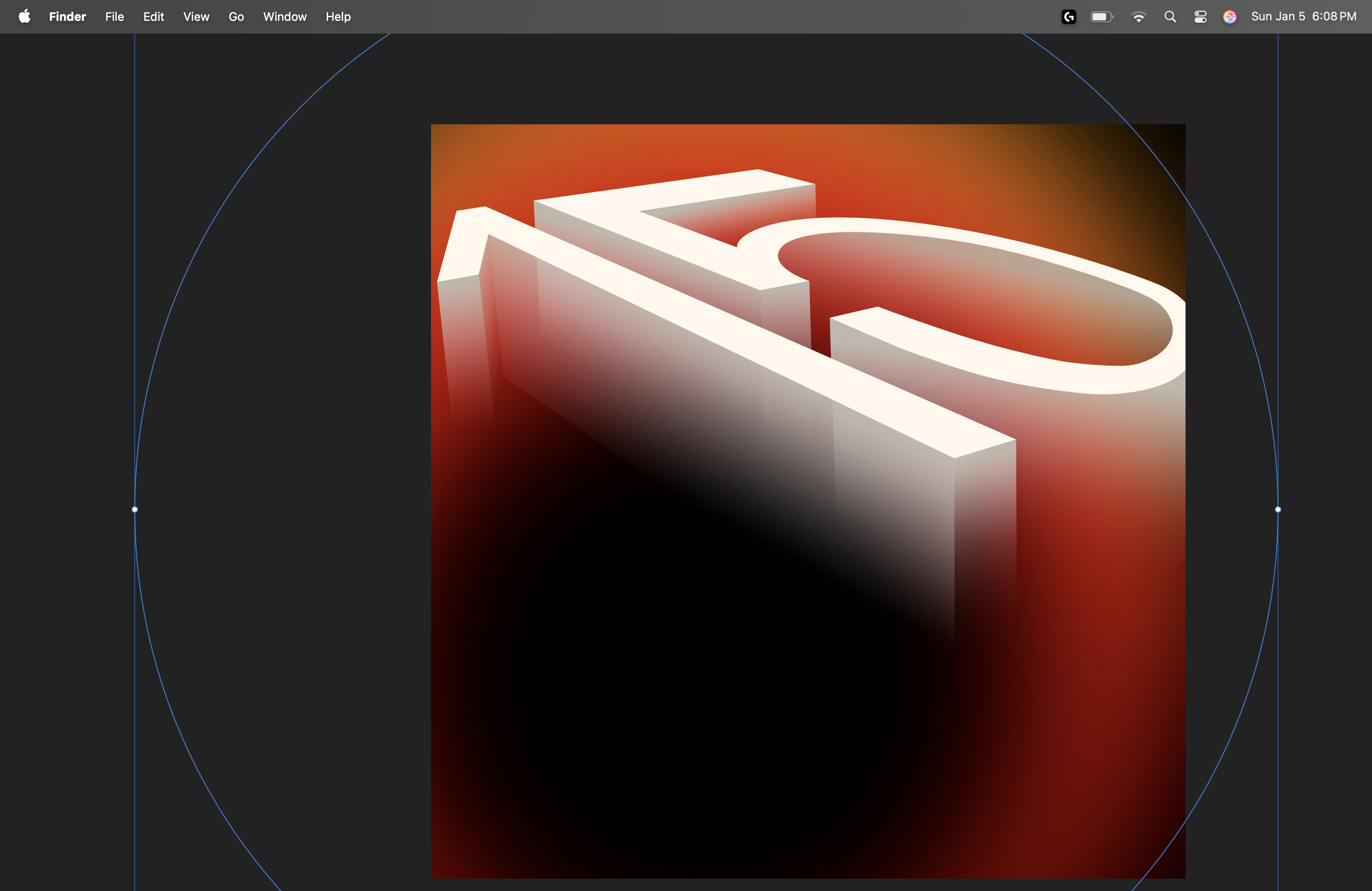Open the Edit menu
The height and width of the screenshot is (891, 1372).
(x=153, y=17)
